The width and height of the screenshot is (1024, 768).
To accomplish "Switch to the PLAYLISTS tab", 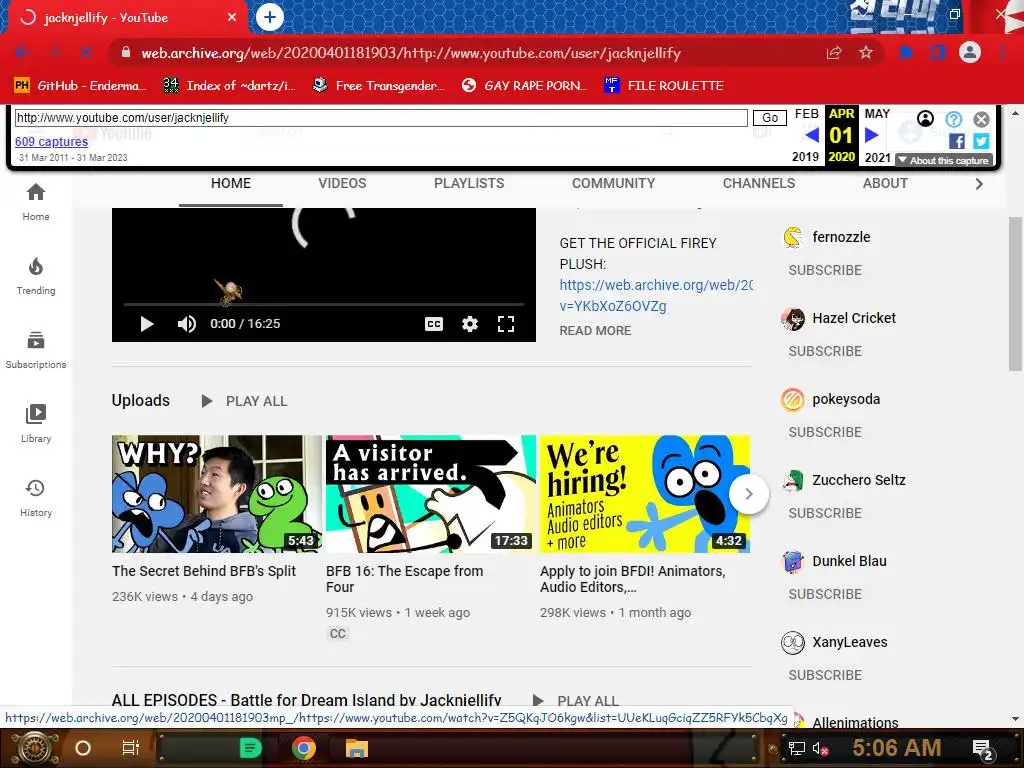I will [x=469, y=184].
